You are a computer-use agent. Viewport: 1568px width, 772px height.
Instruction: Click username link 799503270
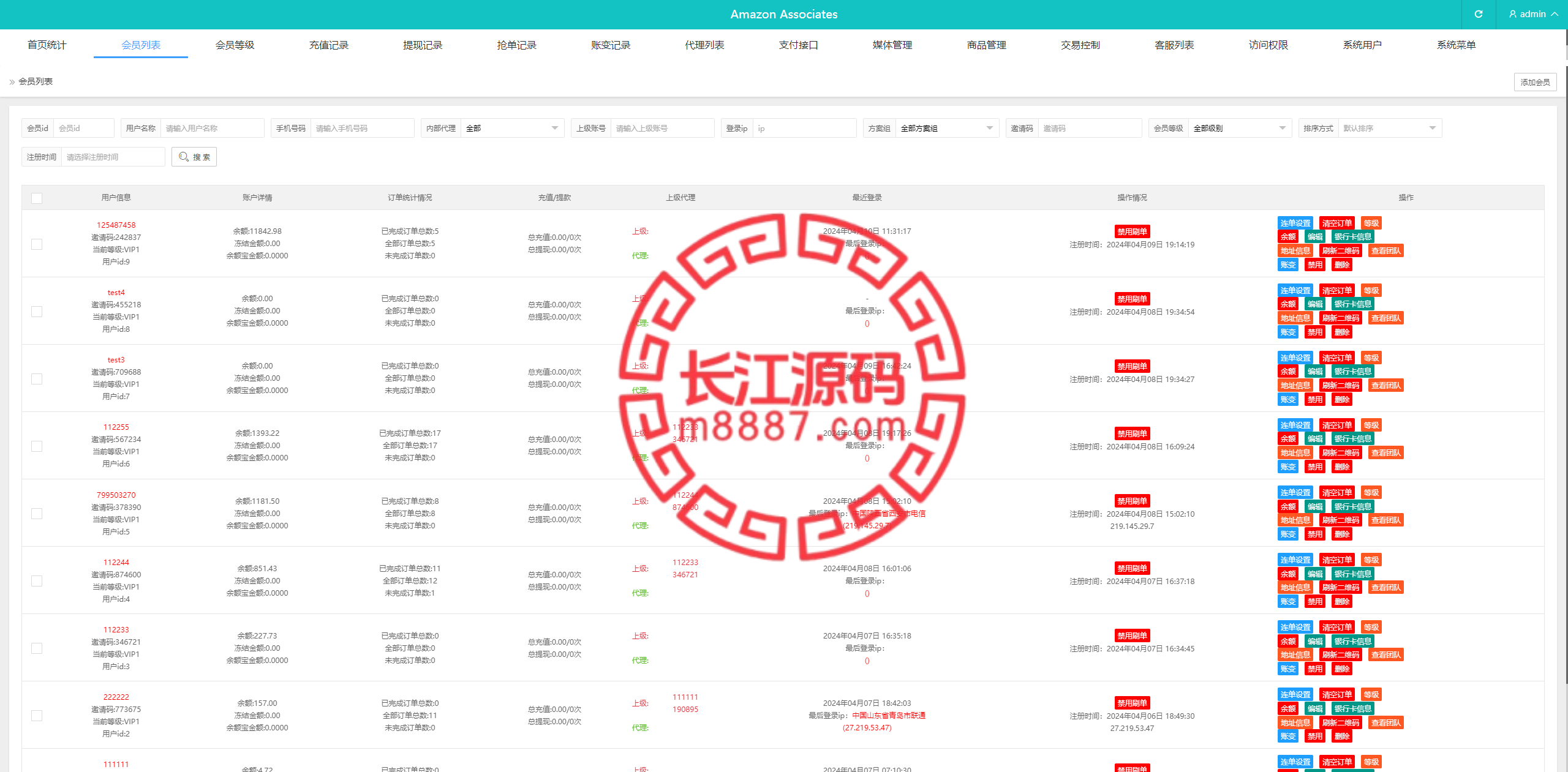coord(116,495)
